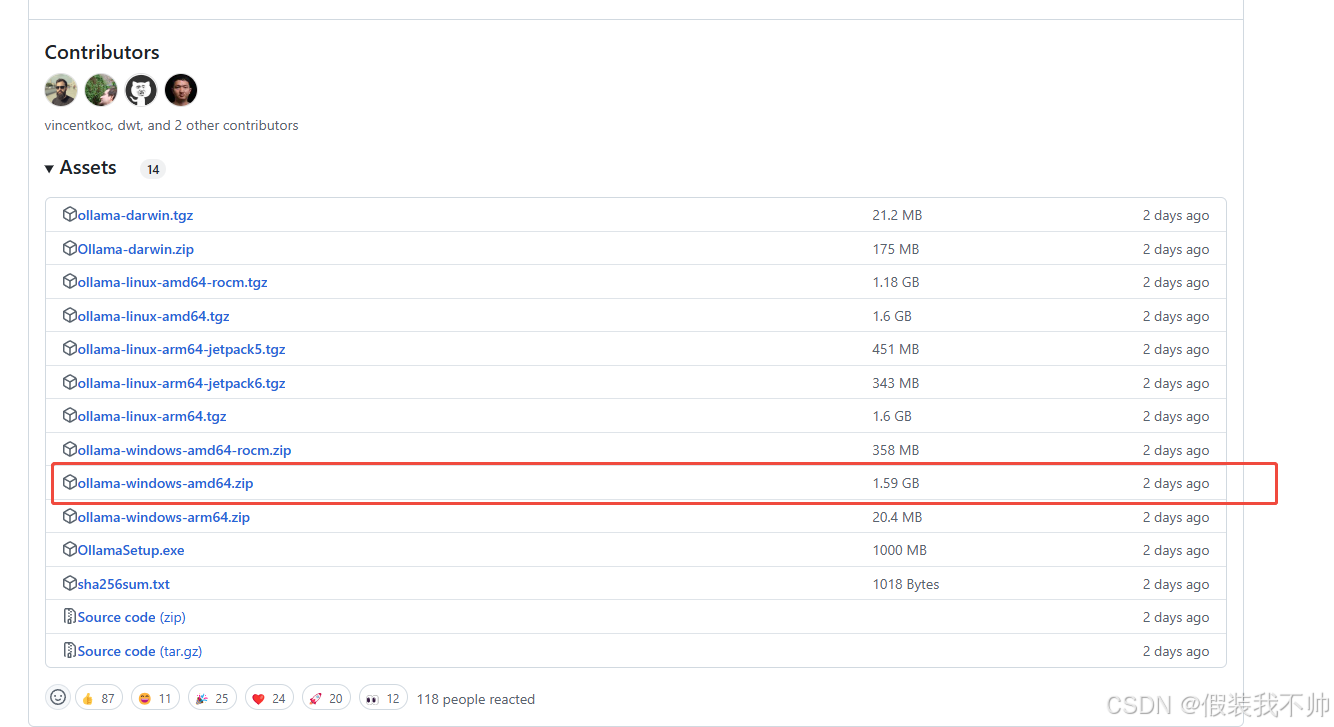Click package icon beside ollama-darwin.tgz
The image size is (1334, 727).
pyautogui.click(x=70, y=214)
